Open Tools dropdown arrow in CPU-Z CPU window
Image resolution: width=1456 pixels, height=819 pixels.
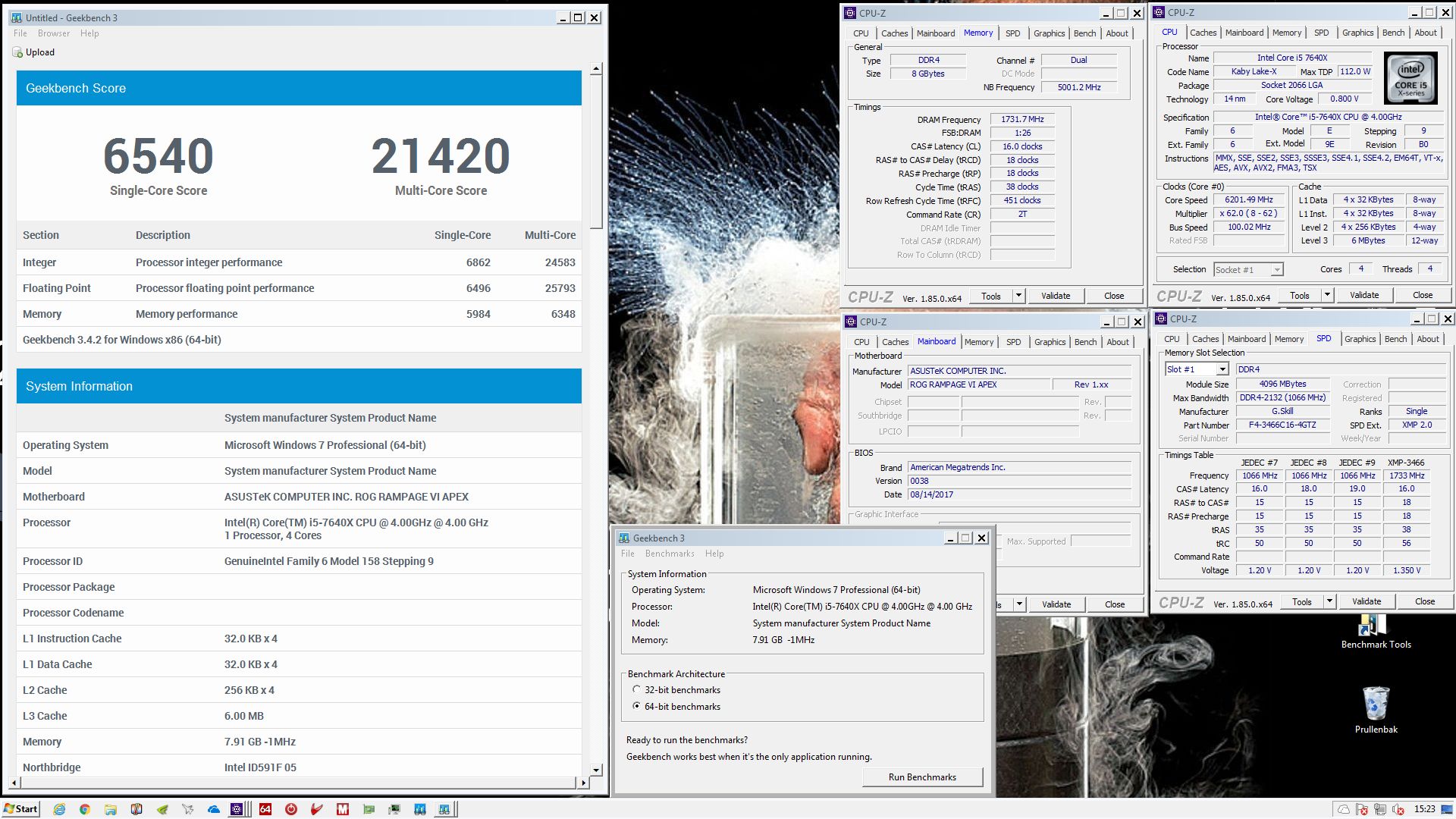click(x=1327, y=295)
